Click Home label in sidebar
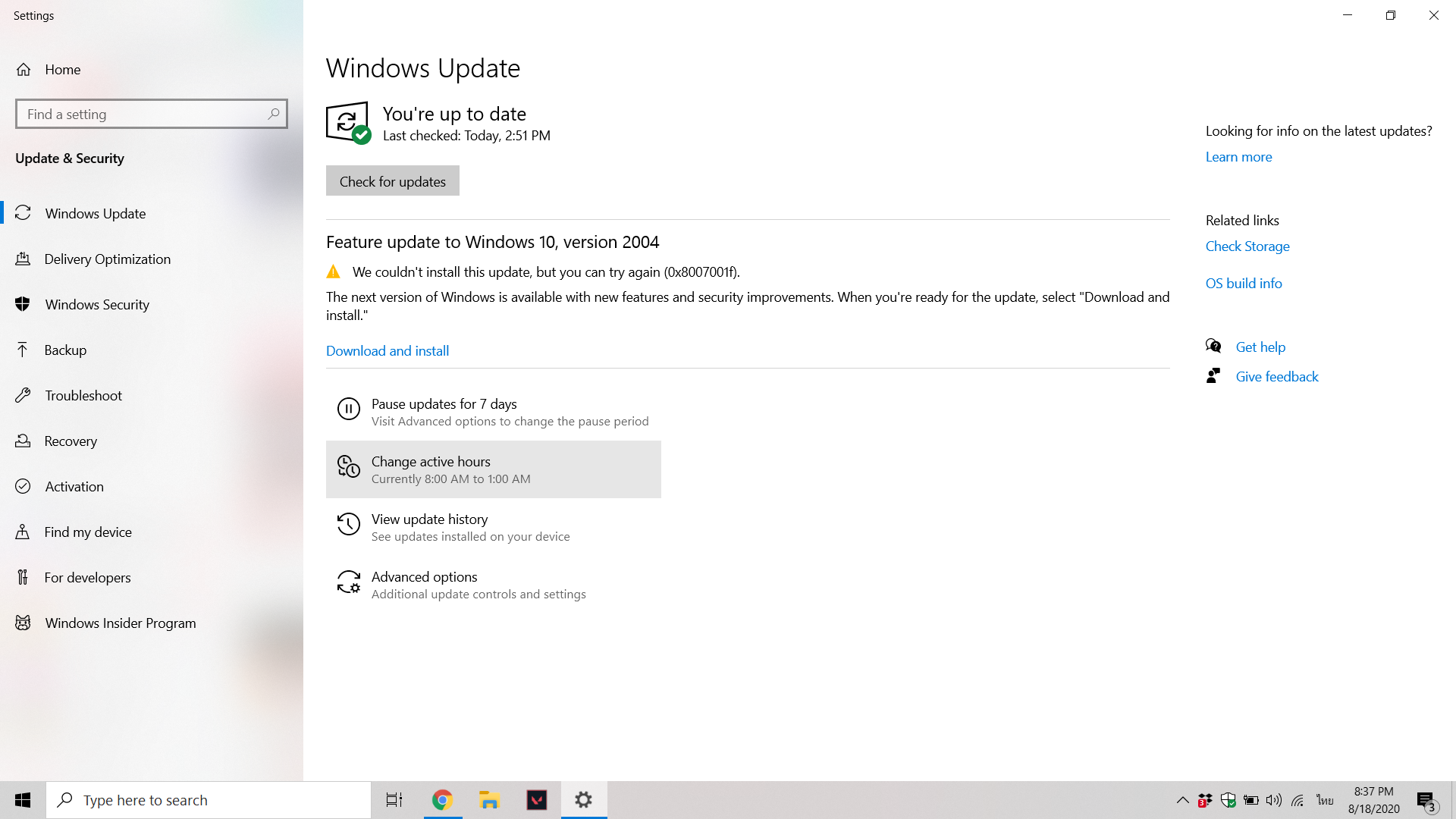This screenshot has width=1456, height=819. click(x=63, y=70)
